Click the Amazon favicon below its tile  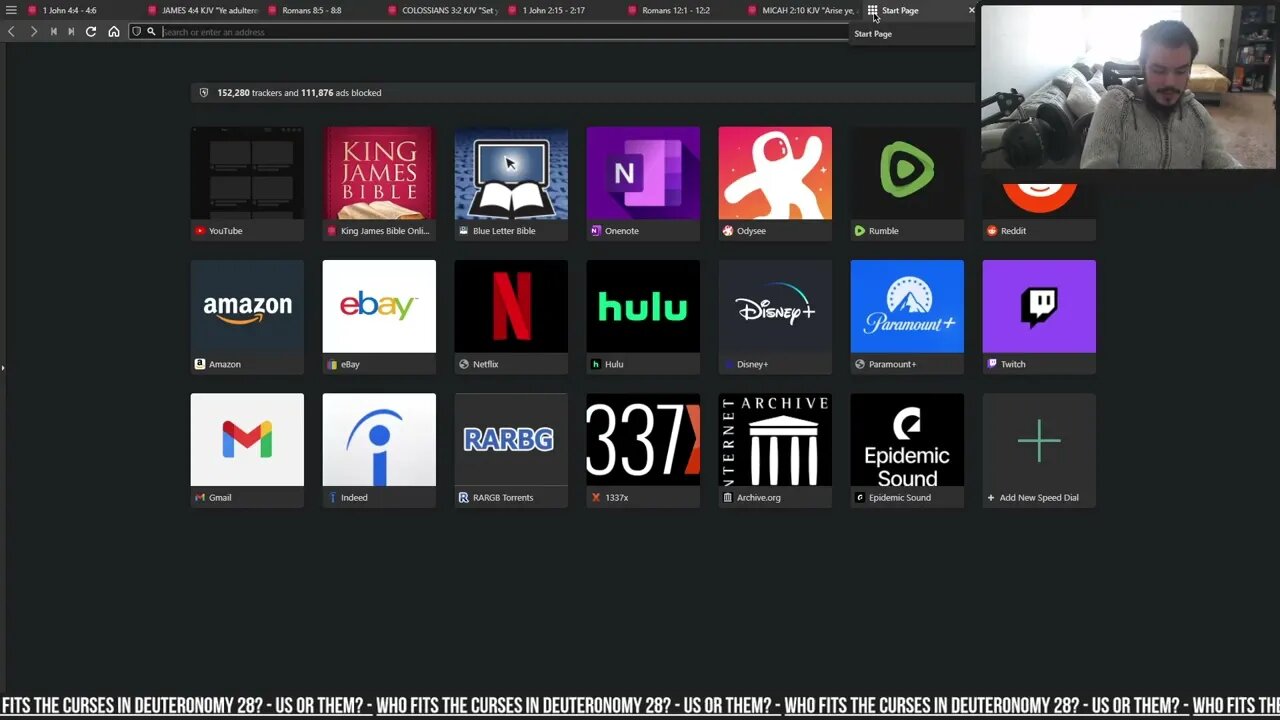click(200, 364)
